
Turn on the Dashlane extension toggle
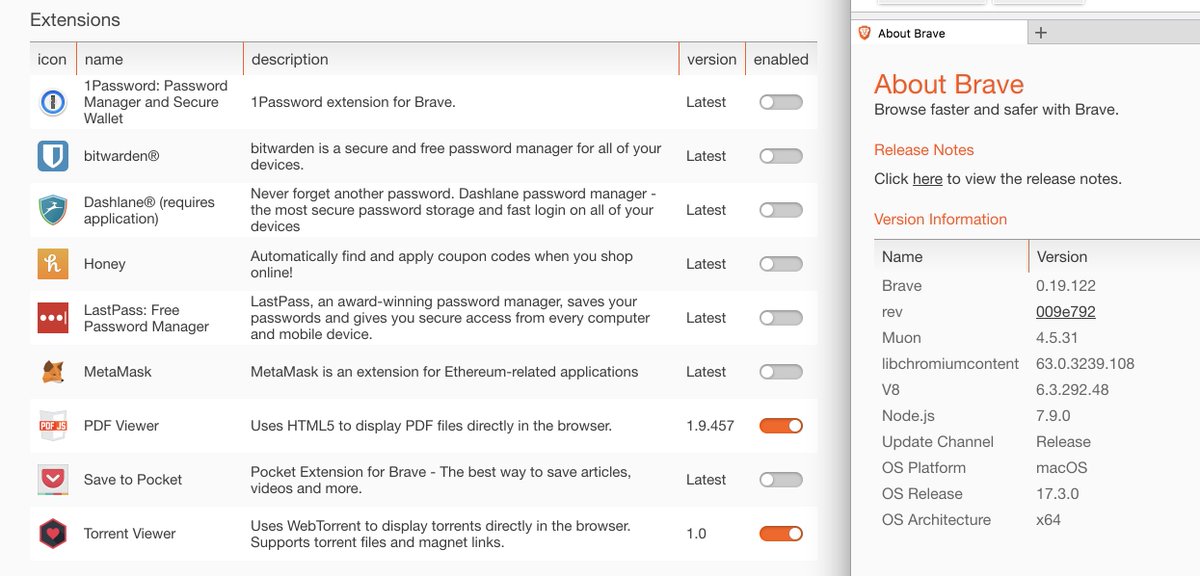click(x=781, y=210)
